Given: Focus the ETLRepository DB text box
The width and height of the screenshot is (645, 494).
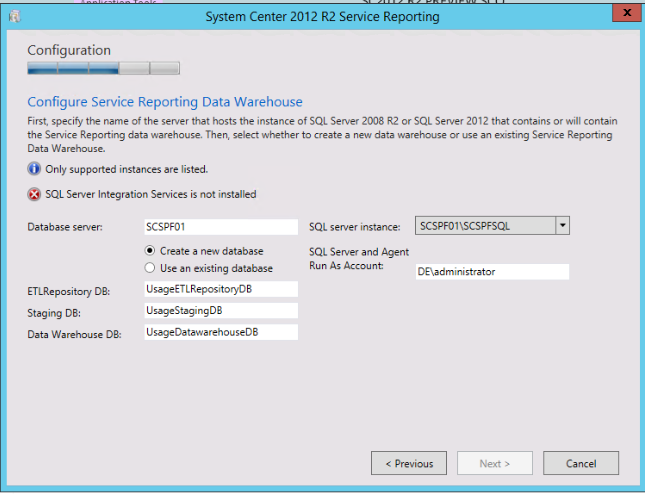Looking at the screenshot, I should click(x=220, y=289).
